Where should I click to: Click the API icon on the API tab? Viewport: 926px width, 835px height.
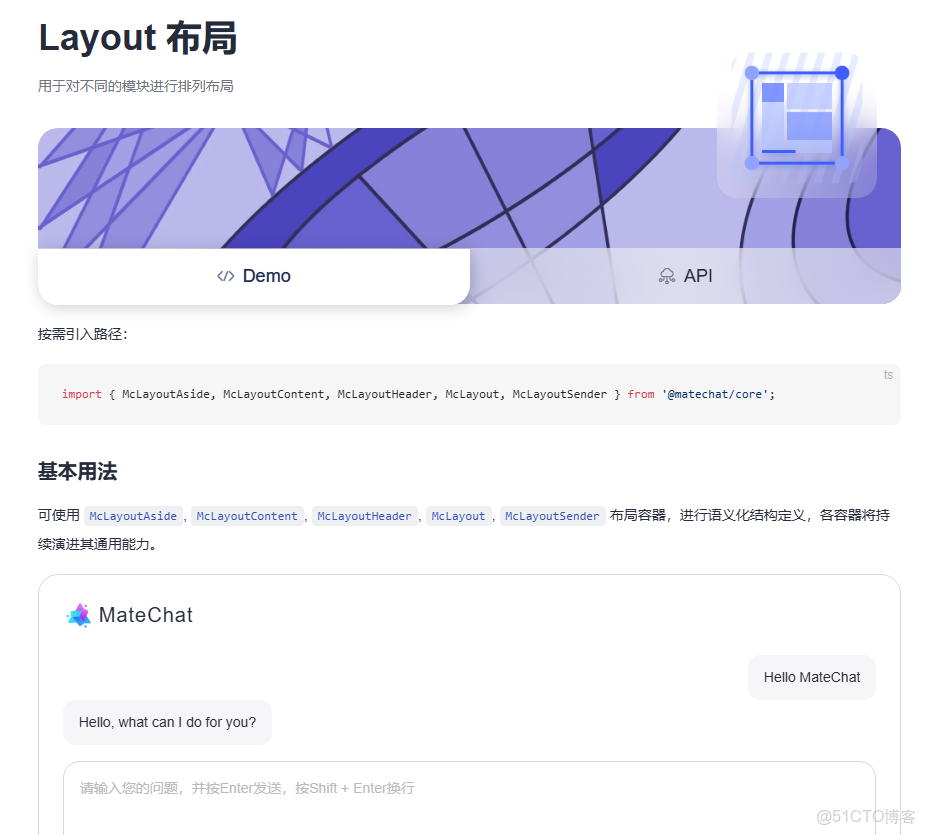[666, 276]
